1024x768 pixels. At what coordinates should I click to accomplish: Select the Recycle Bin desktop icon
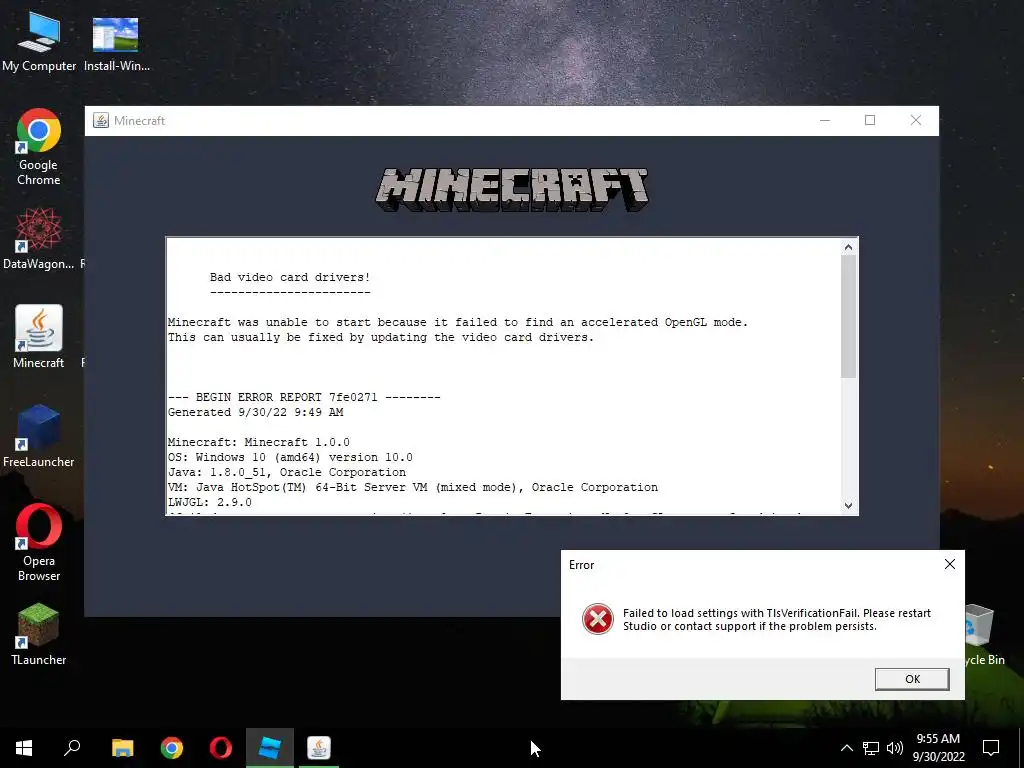click(984, 635)
